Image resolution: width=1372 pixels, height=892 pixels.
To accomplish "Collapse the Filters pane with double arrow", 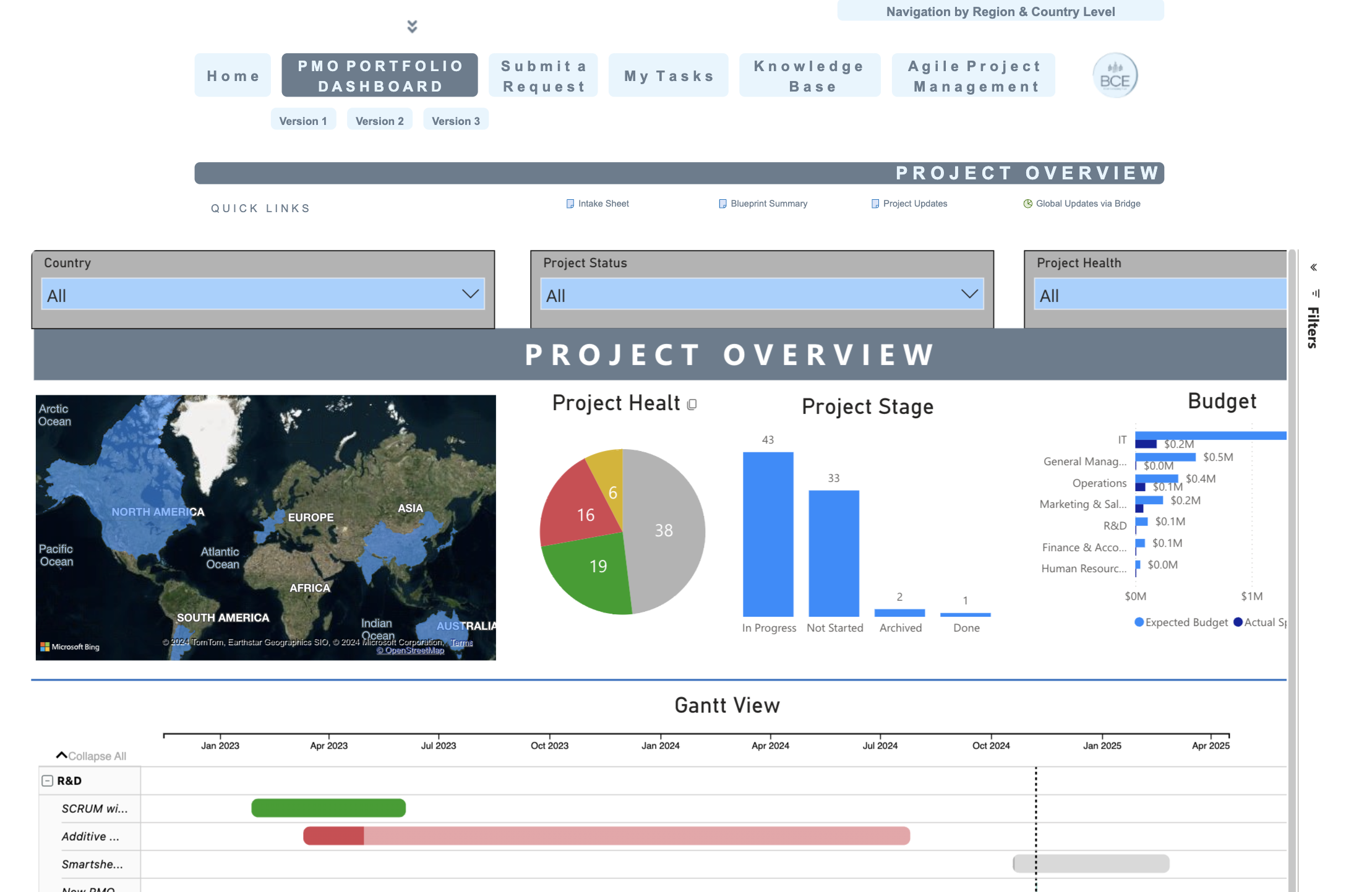I will pos(1313,267).
